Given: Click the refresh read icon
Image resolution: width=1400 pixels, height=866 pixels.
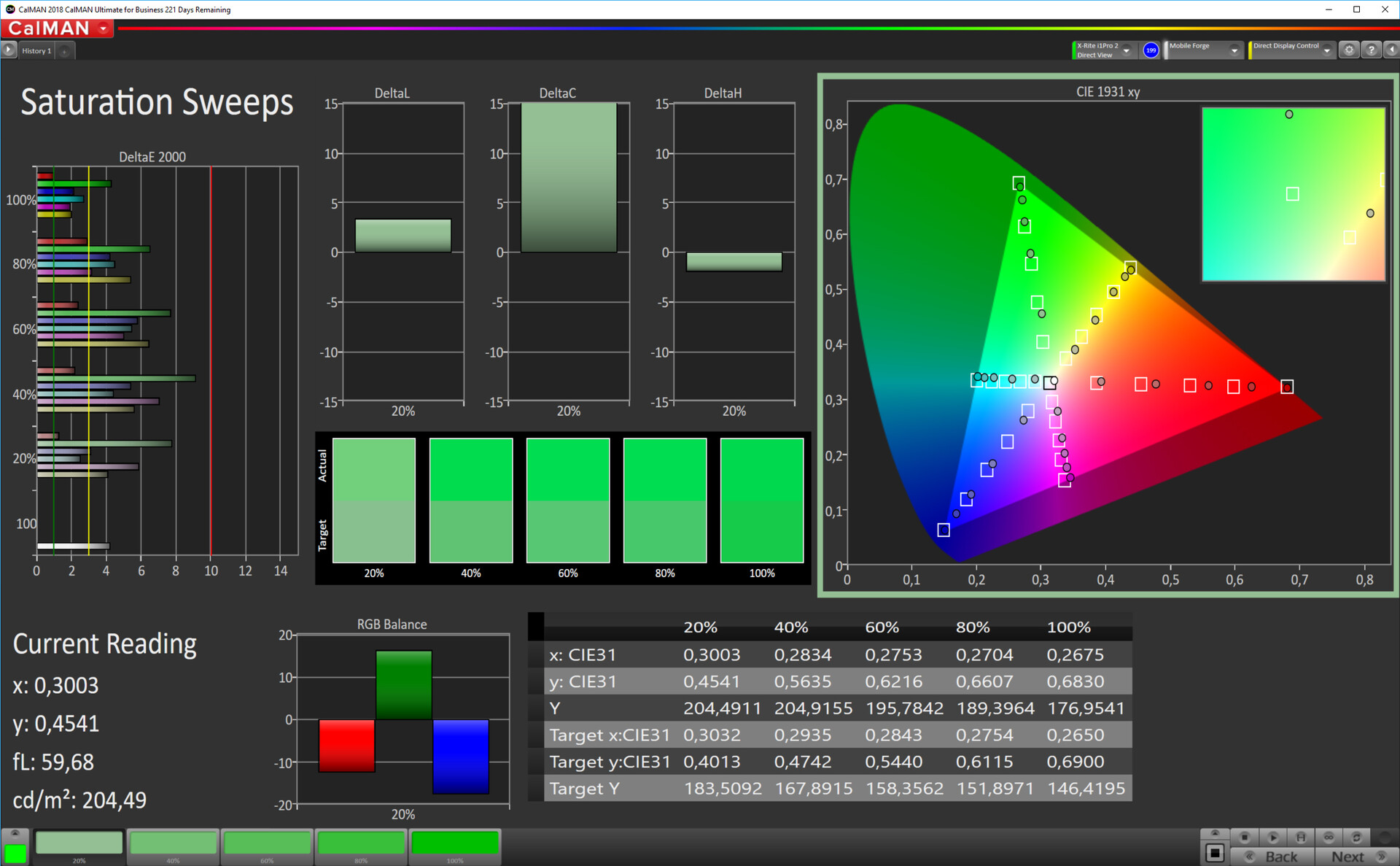Looking at the screenshot, I should click(x=1356, y=837).
